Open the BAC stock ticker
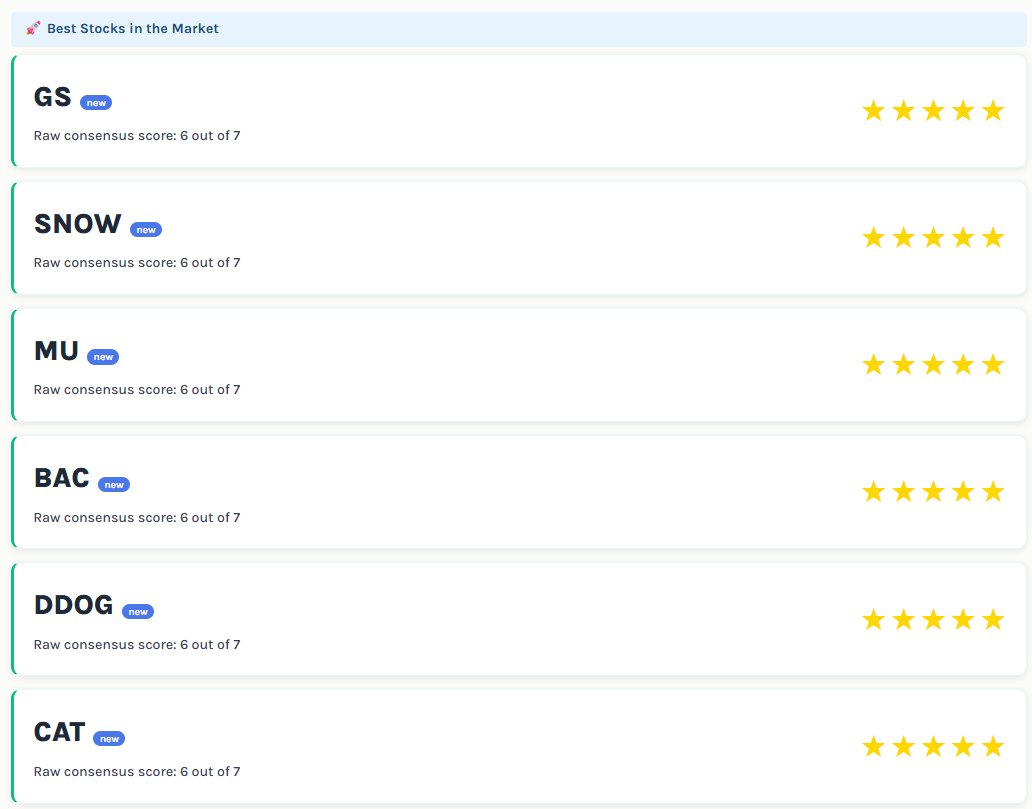The width and height of the screenshot is (1032, 809). pos(62,478)
